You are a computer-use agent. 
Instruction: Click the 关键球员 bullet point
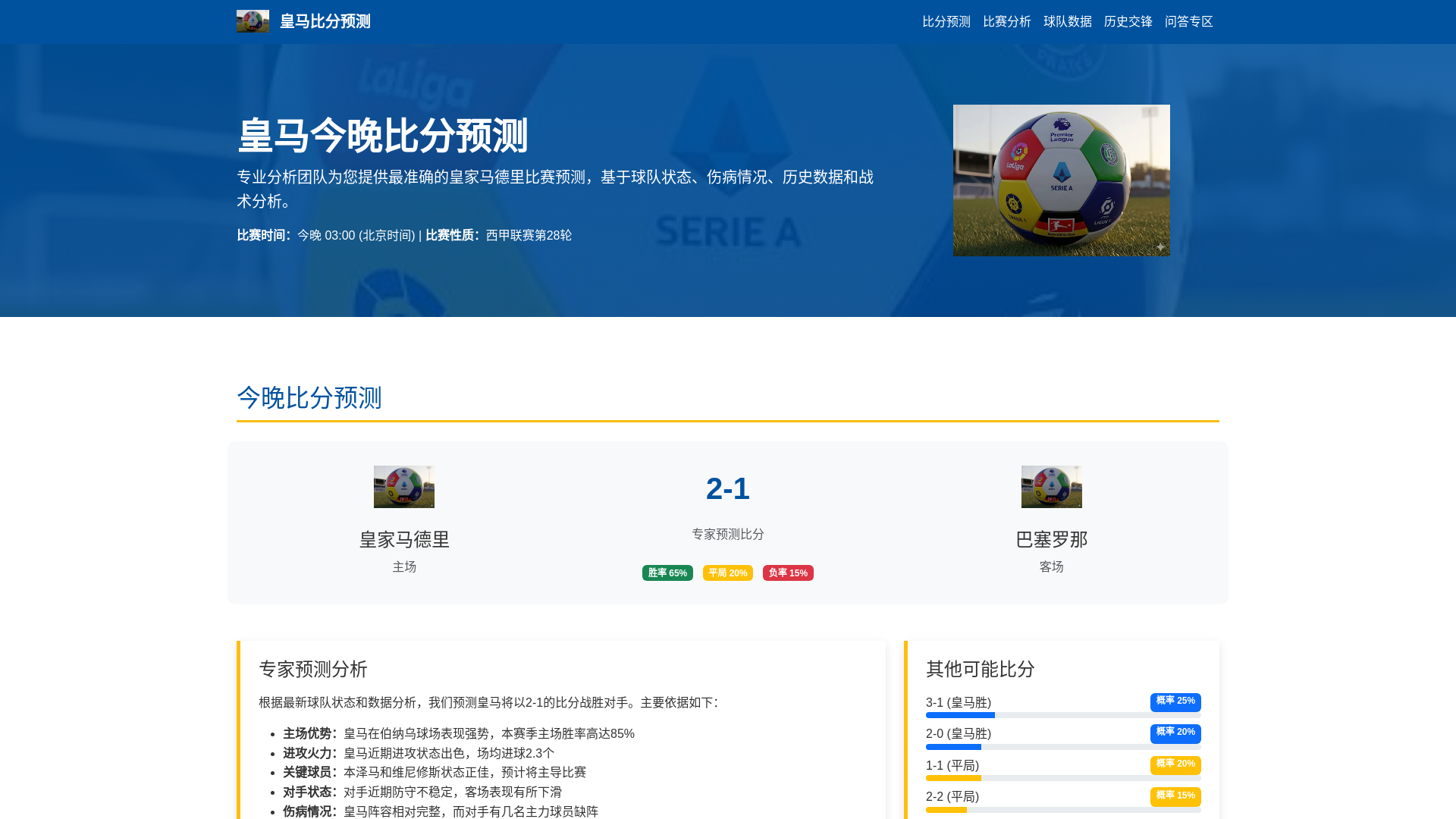(435, 772)
